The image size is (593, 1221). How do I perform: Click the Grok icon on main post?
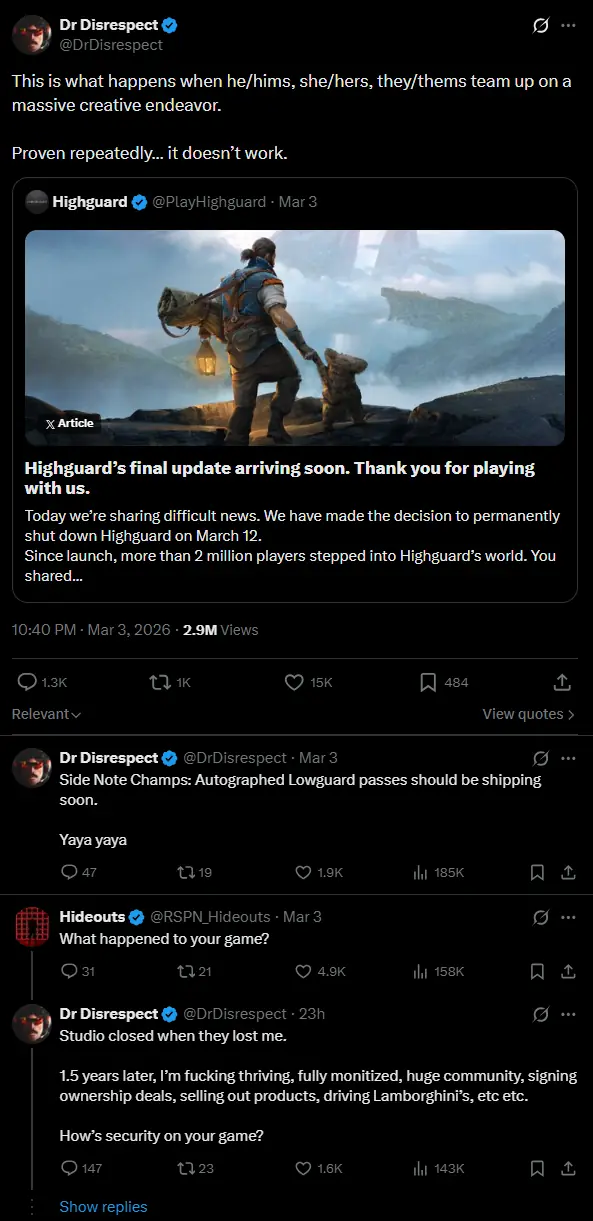point(541,26)
